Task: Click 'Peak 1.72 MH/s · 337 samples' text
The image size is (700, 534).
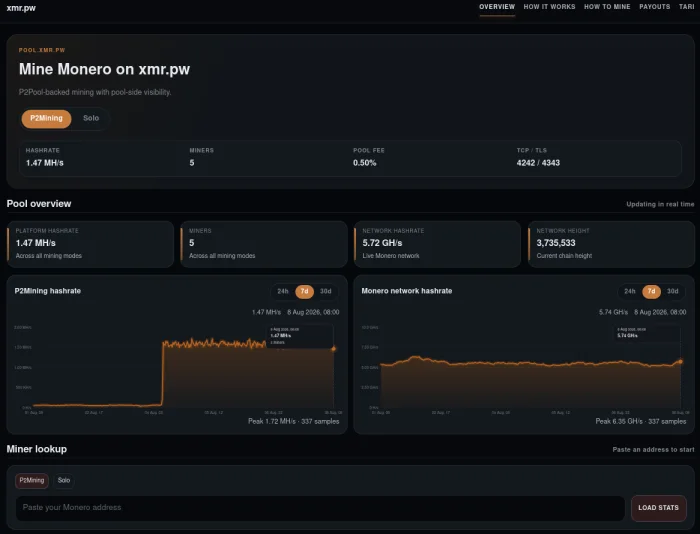Action: coord(293,421)
